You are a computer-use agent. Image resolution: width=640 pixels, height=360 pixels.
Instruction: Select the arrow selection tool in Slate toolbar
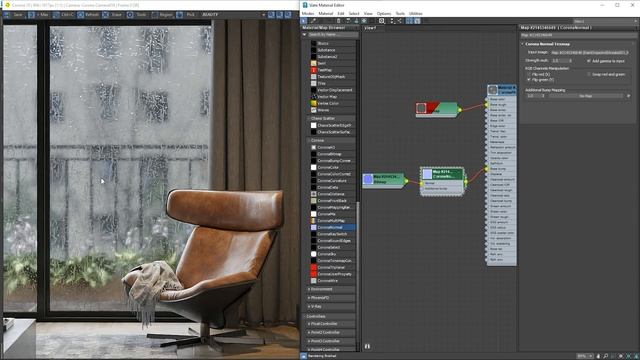pyautogui.click(x=304, y=21)
